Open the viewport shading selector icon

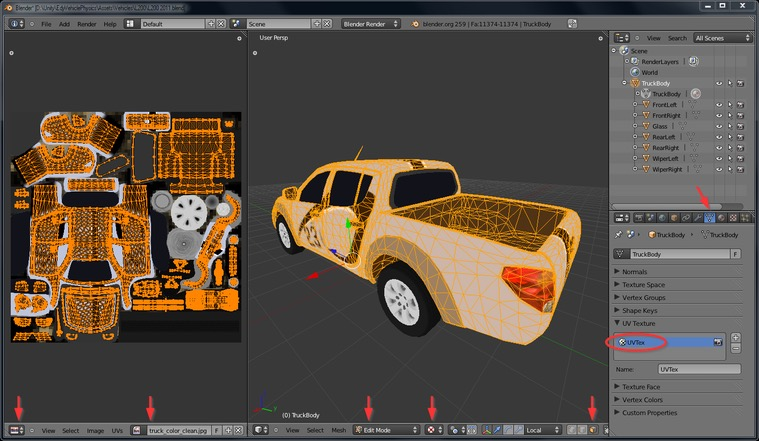[432, 430]
